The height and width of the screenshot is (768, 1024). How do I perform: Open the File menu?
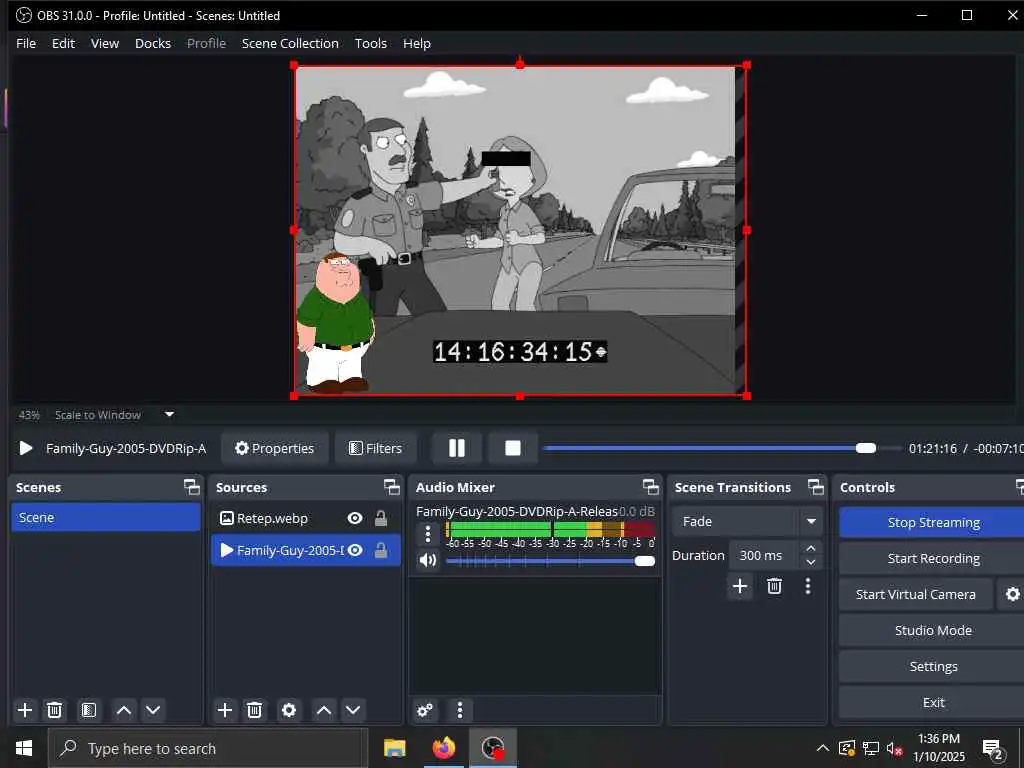pyautogui.click(x=26, y=43)
